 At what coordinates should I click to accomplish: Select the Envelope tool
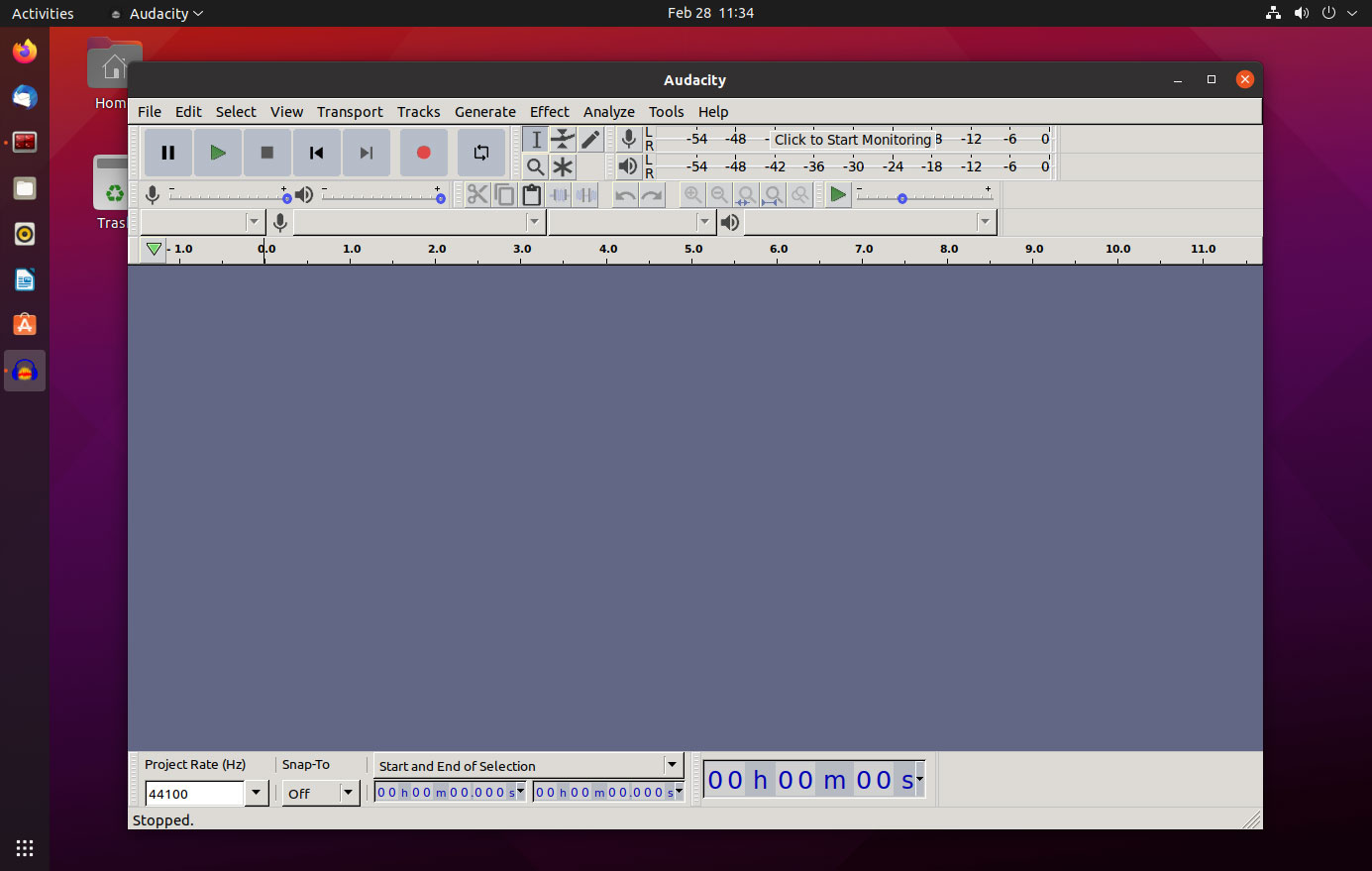563,140
